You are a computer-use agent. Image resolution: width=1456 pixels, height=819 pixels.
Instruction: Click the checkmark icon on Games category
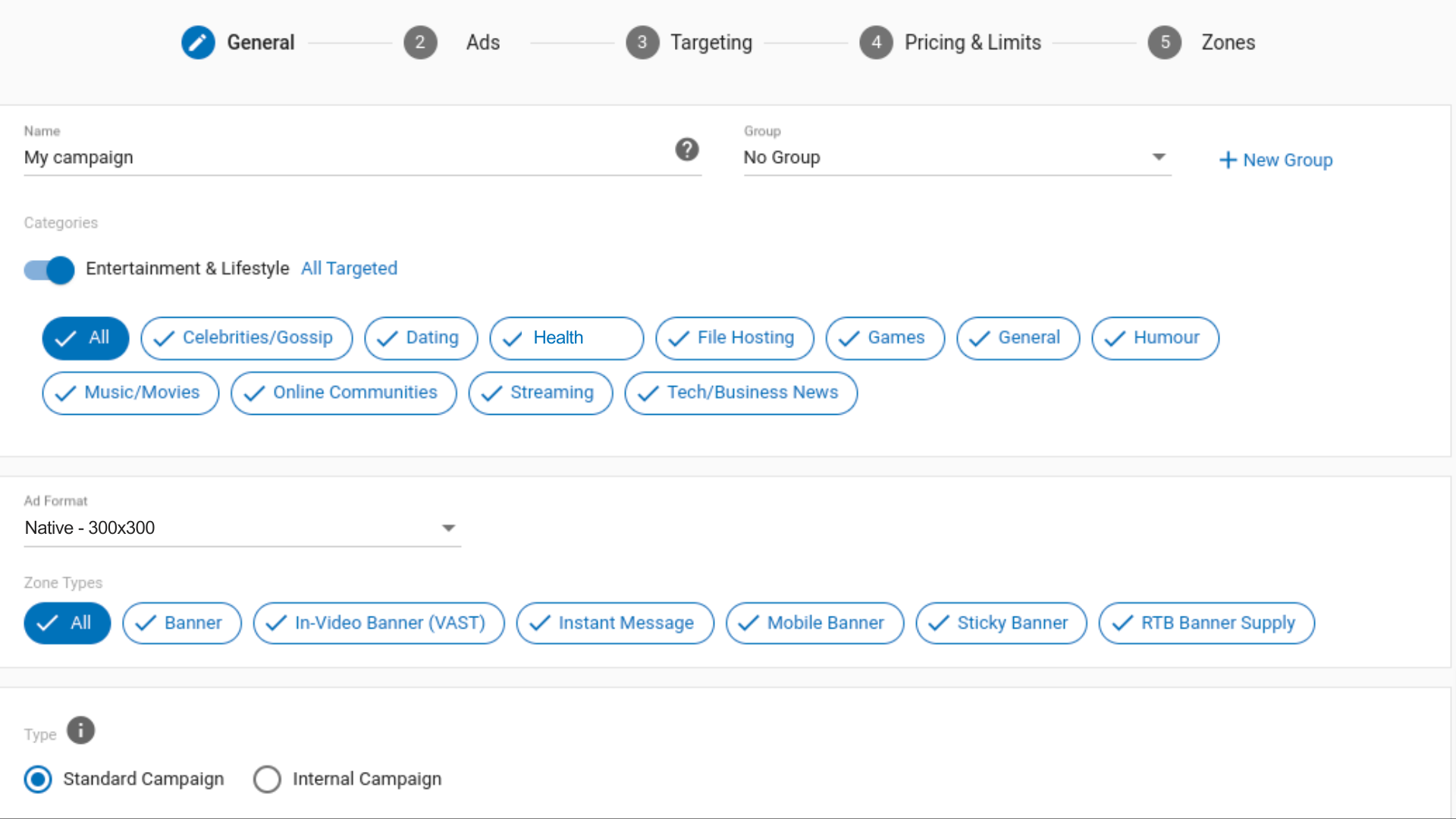(x=849, y=338)
